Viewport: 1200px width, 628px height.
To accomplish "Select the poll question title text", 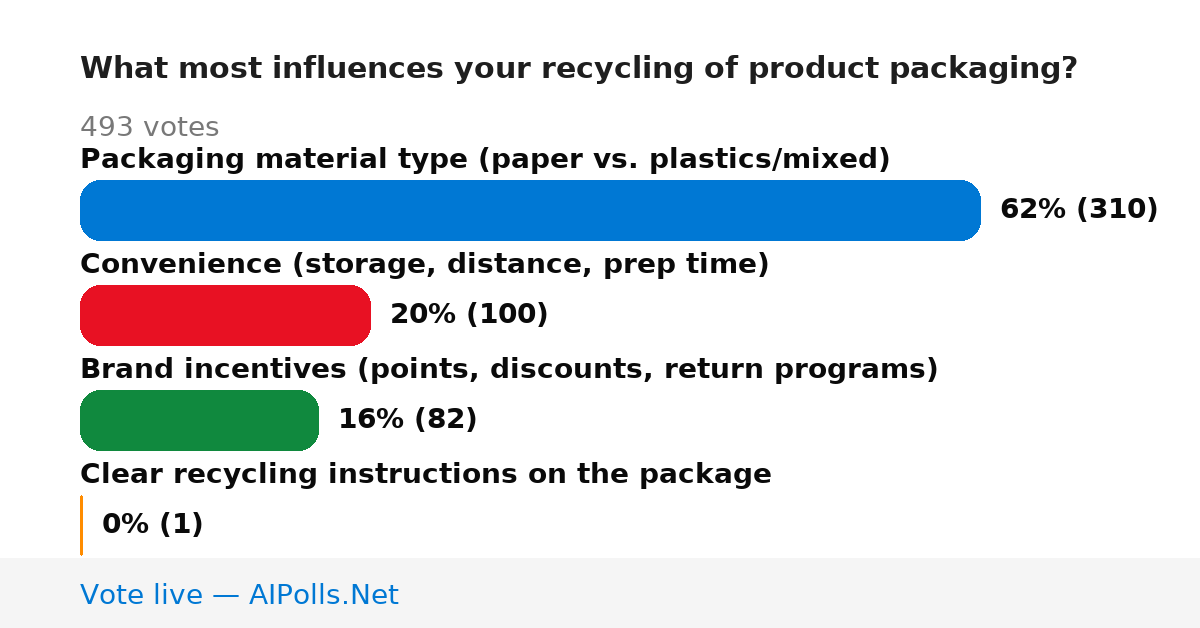I will pos(579,69).
